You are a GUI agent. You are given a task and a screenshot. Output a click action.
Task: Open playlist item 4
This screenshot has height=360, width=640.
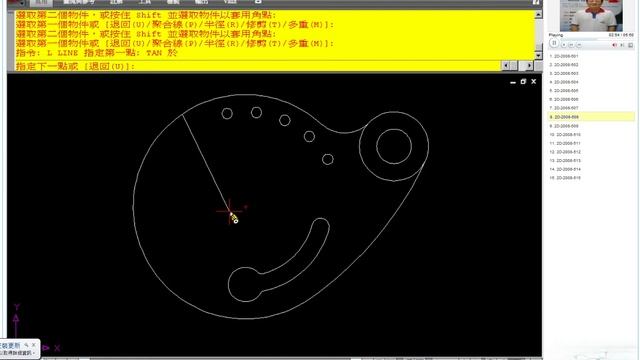tap(564, 82)
